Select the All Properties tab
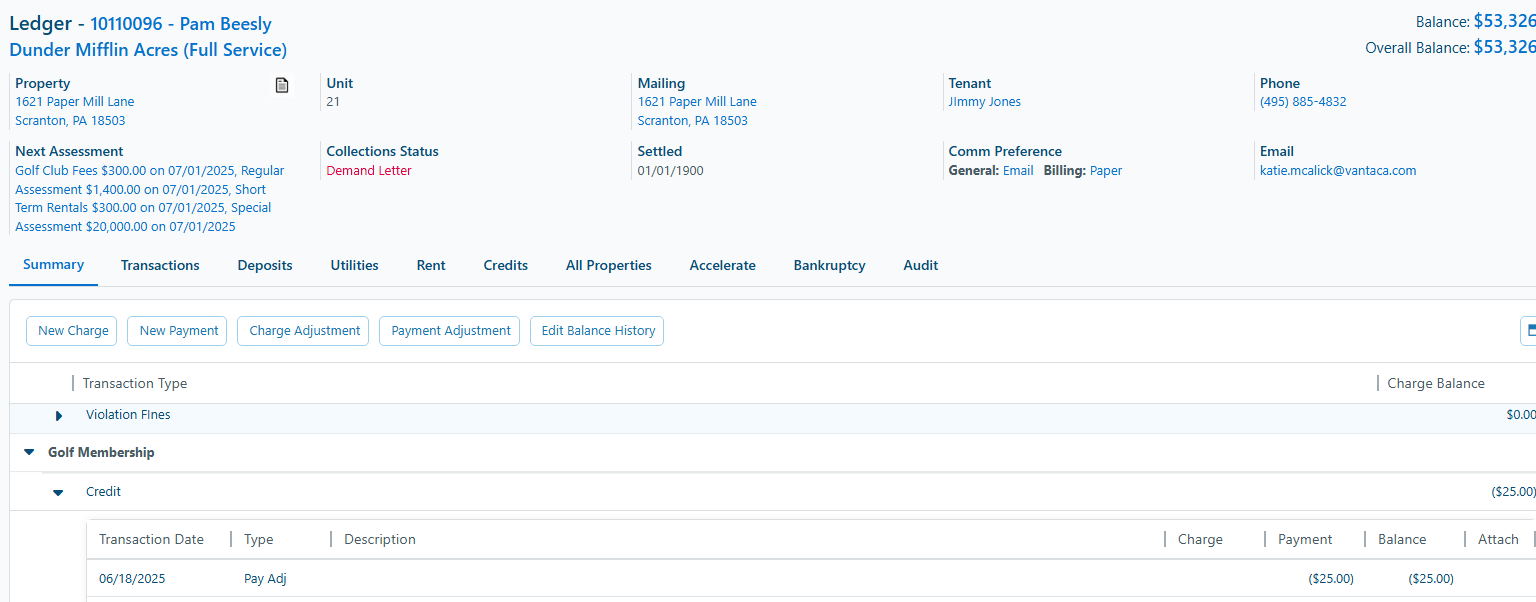Screen dimensions: 1536x602 coord(608,265)
